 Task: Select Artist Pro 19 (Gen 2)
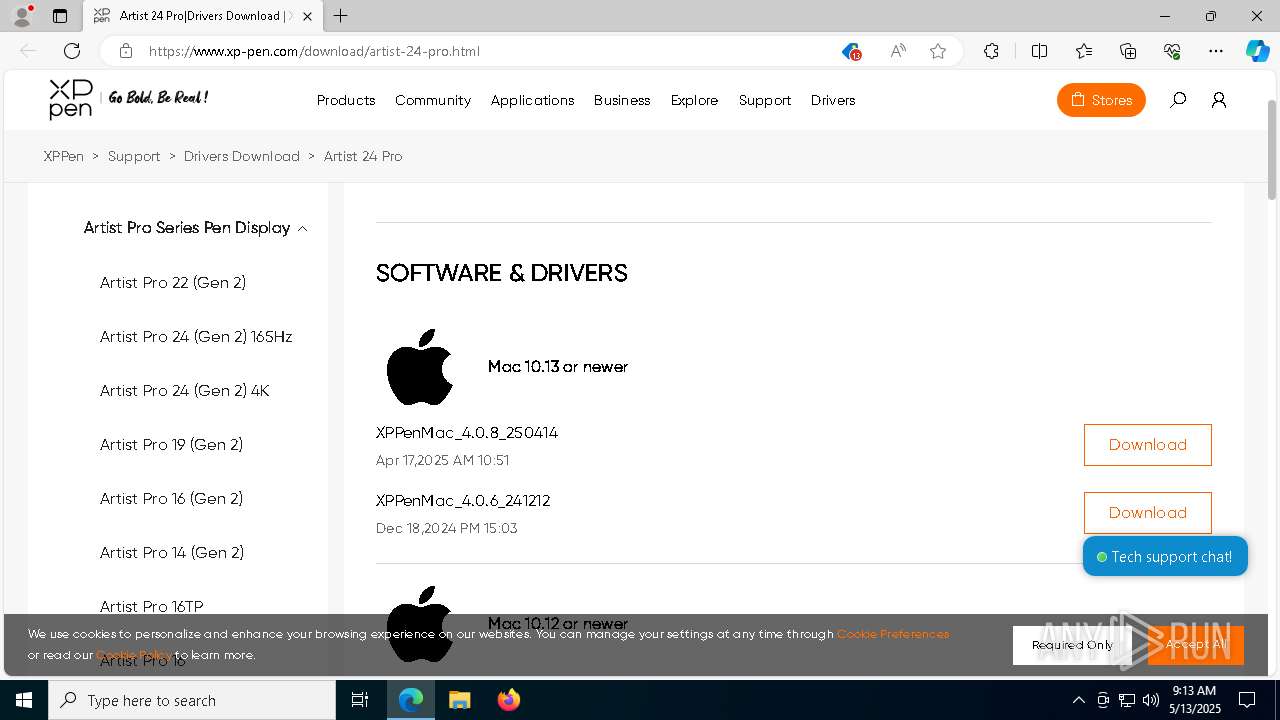[171, 445]
